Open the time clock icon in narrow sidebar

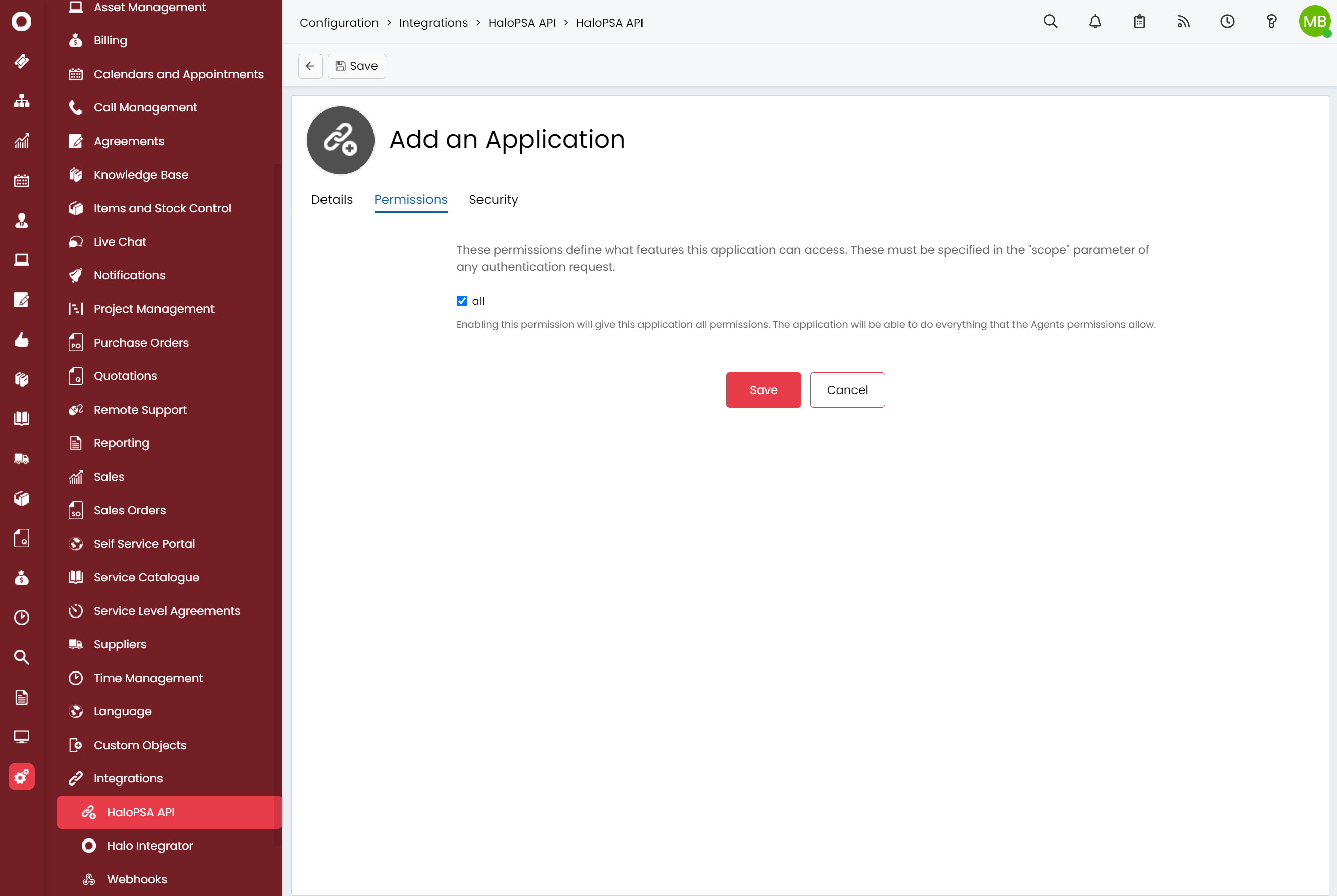tap(22, 618)
